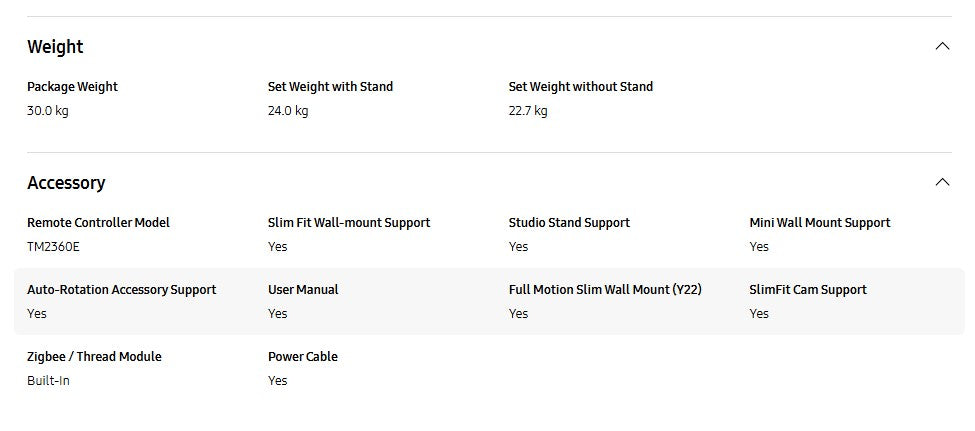Viewport: 975px width, 431px height.
Task: Click the Zigbee / Thread Module label
Action: pyautogui.click(x=94, y=357)
